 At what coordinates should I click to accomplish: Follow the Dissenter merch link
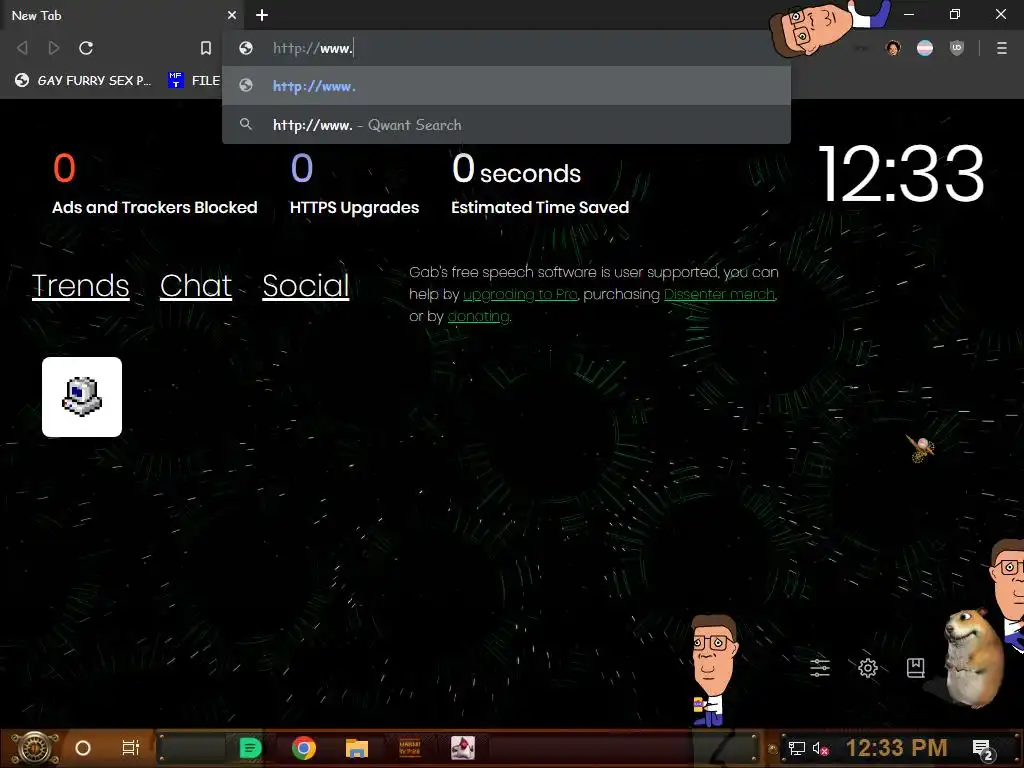tap(719, 295)
